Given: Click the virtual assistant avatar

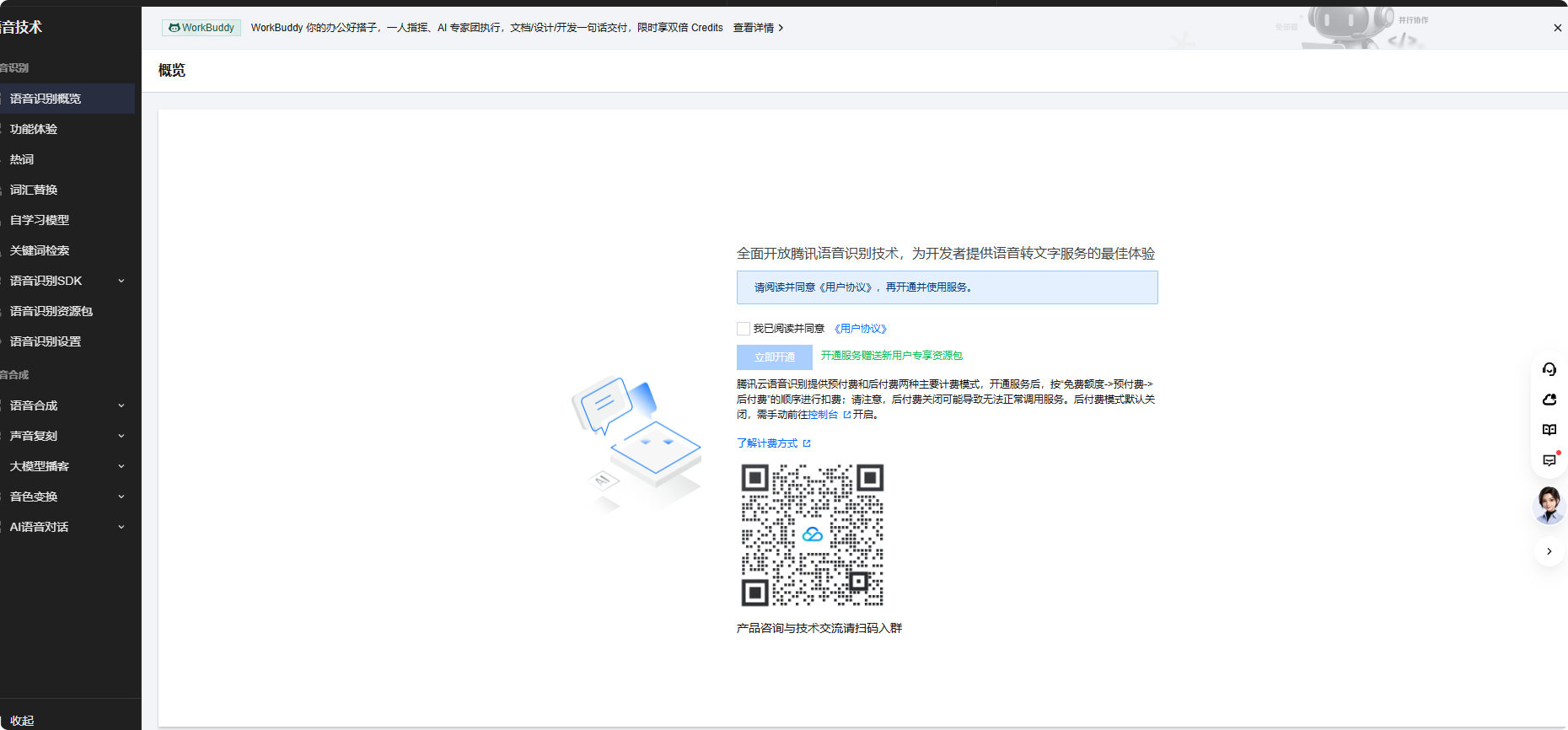Looking at the screenshot, I should 1549,505.
